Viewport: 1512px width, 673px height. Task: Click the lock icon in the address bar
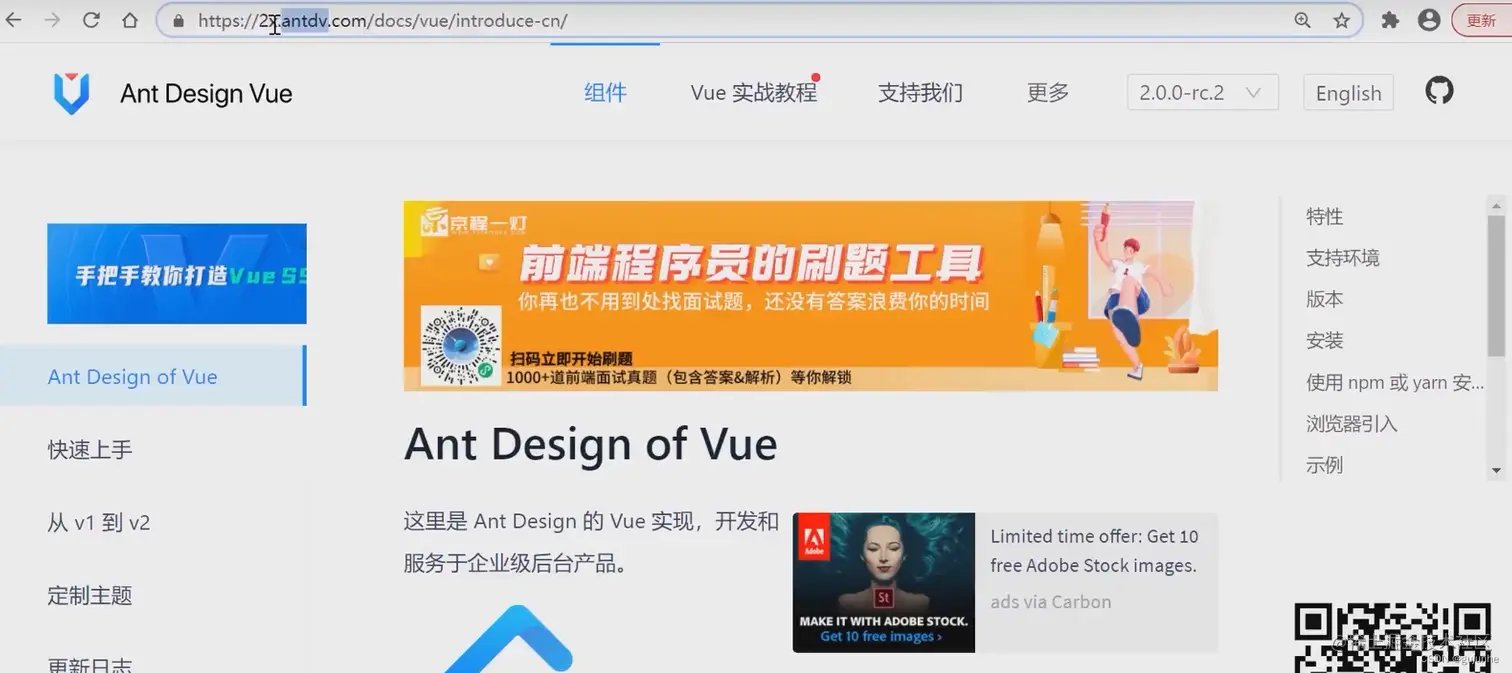pyautogui.click(x=178, y=20)
